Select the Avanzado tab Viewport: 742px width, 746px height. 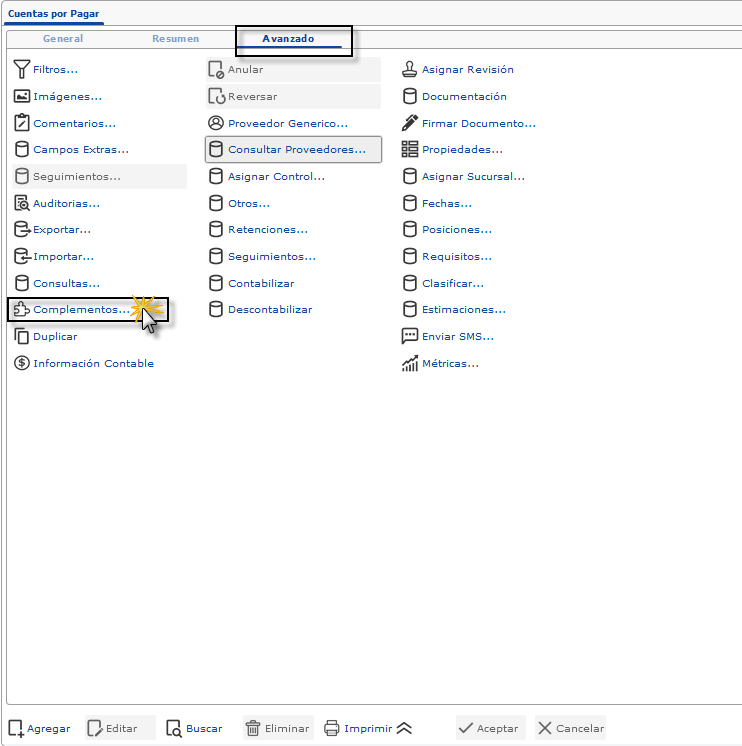tap(288, 39)
